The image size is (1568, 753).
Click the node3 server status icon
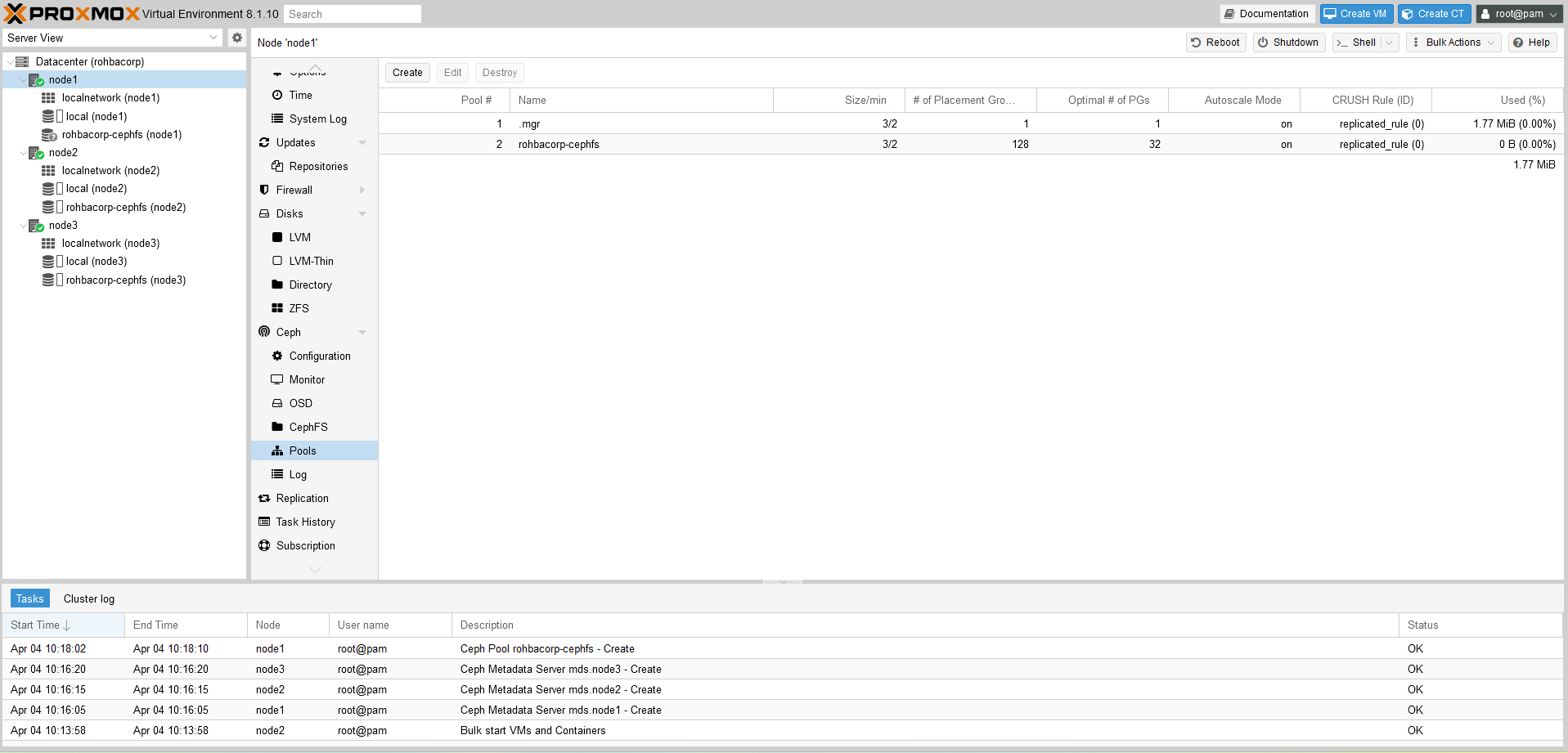[36, 226]
